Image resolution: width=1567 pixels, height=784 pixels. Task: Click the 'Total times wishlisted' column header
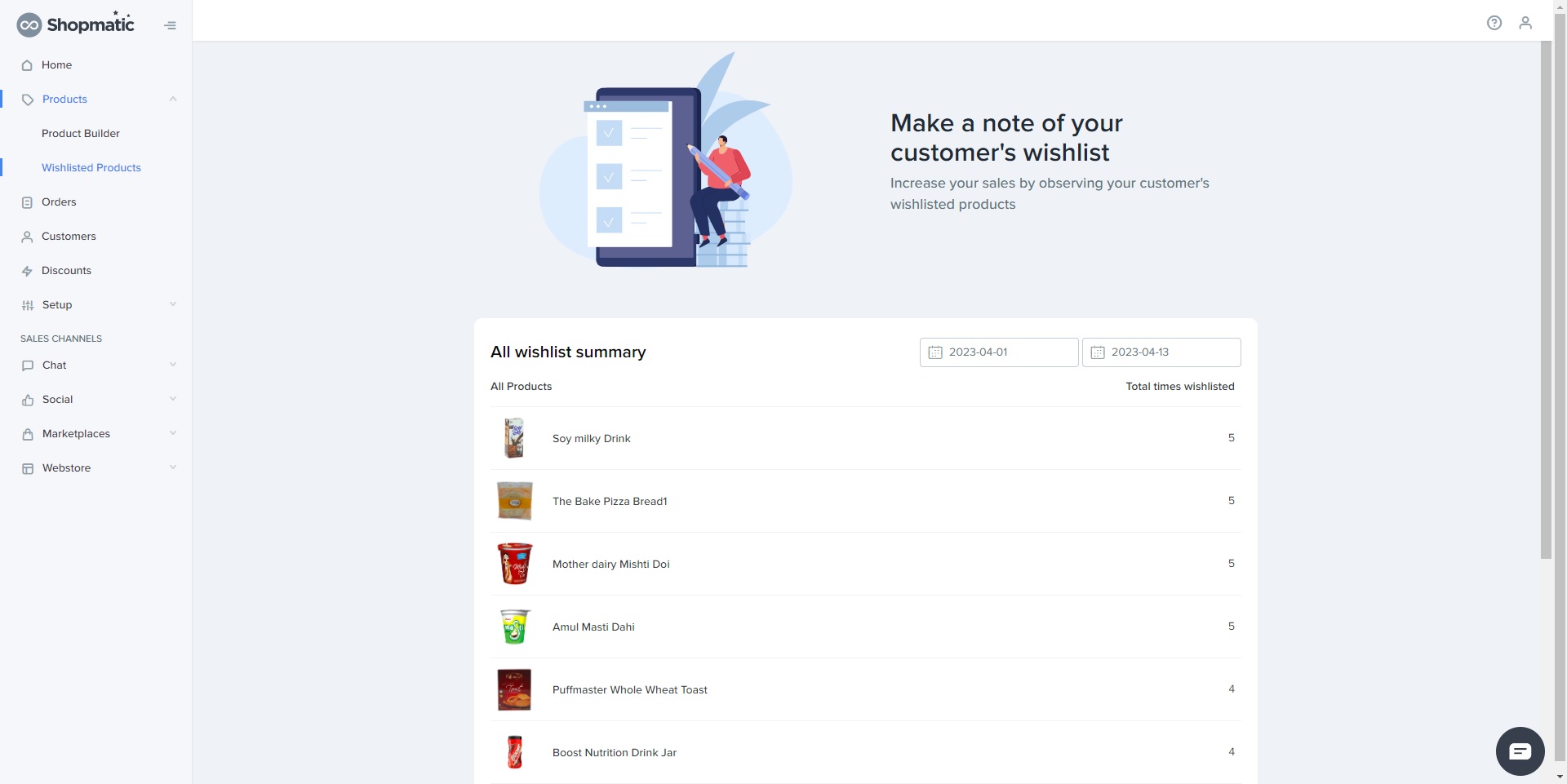[1180, 387]
